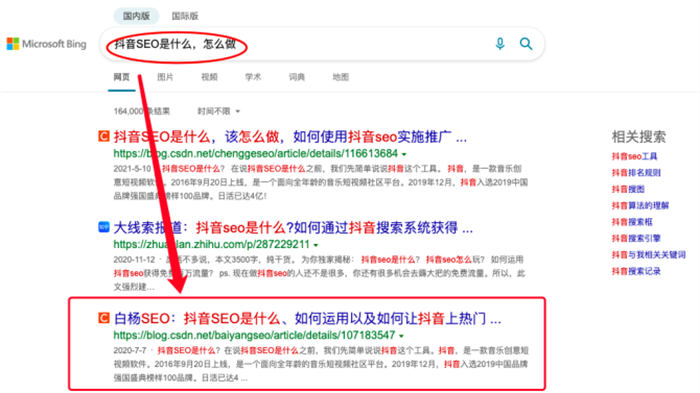
Task: Click the date 2020-11-12 in second result
Action: point(134,259)
